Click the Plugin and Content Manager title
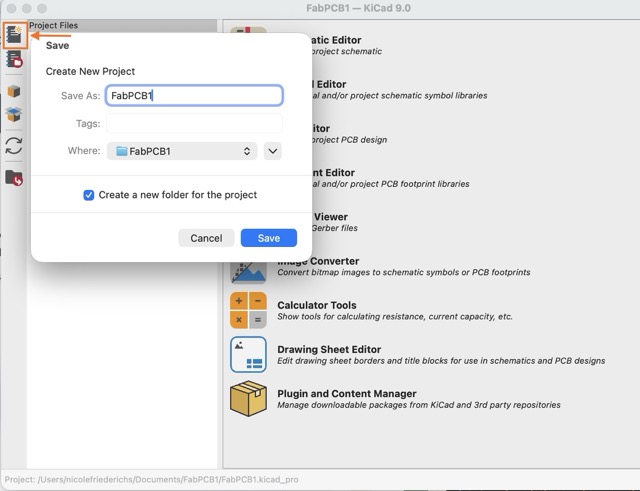This screenshot has height=491, width=640. click(347, 393)
